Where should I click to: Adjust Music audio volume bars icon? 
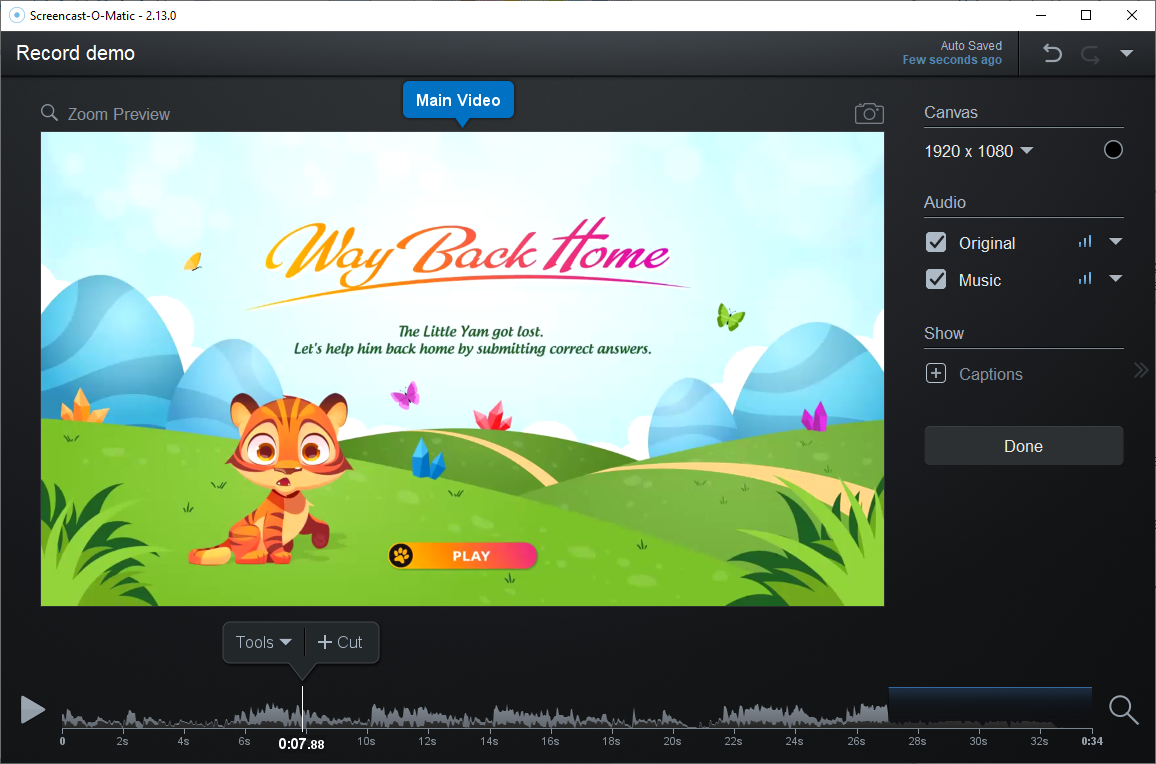click(x=1085, y=278)
